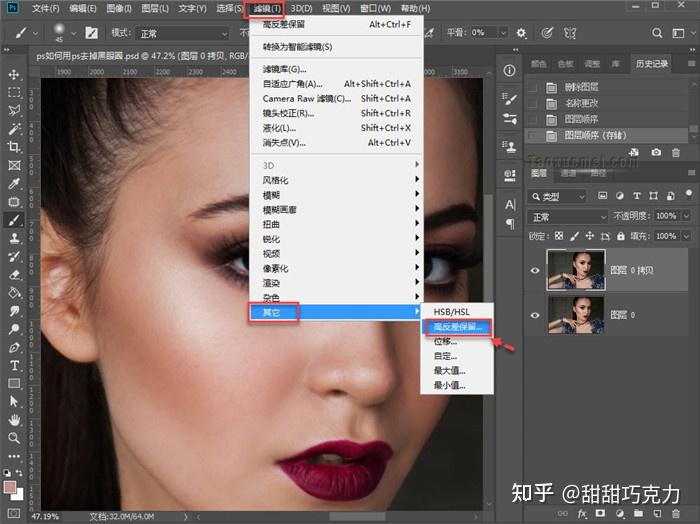Select the Polygonal Lasso tool
Screen dimensions: 700x524
tap(14, 110)
